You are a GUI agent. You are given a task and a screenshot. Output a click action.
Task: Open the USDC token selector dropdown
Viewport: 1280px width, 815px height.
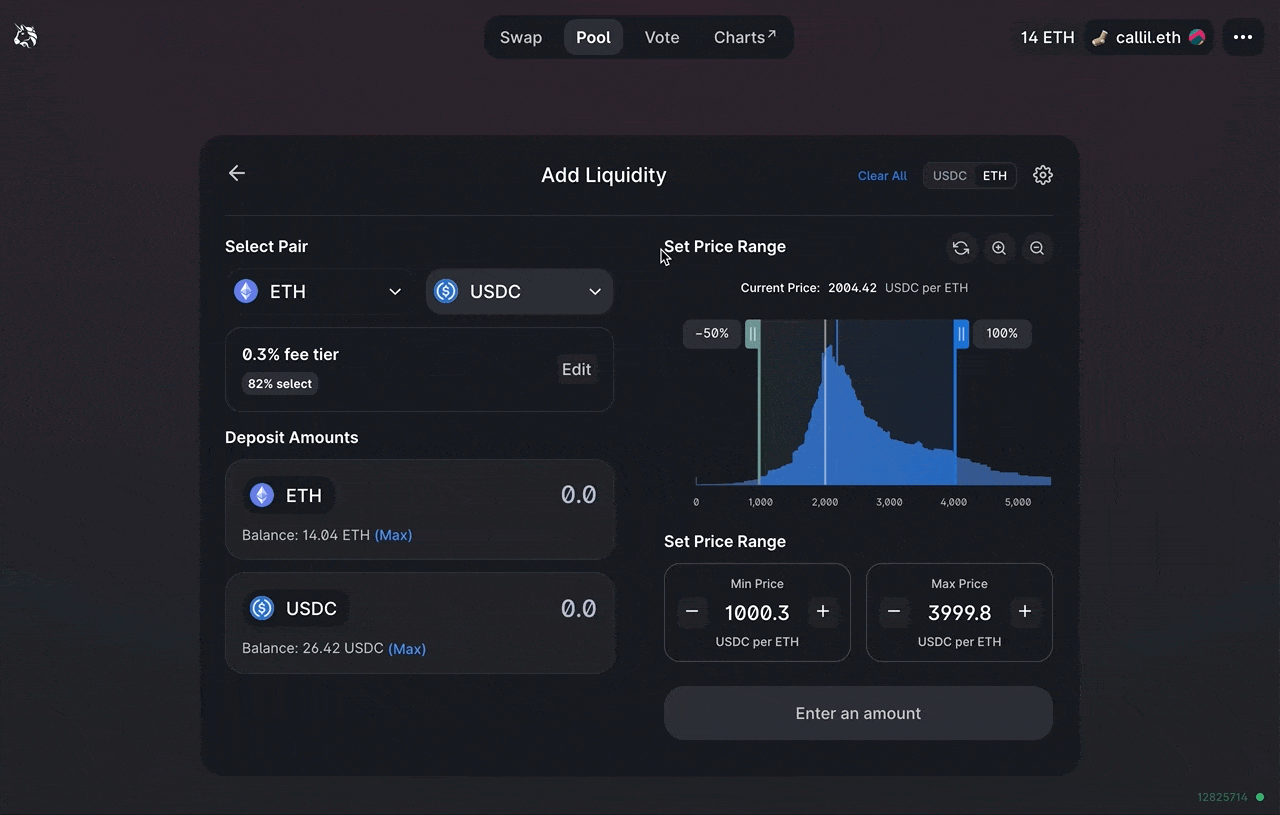(519, 292)
